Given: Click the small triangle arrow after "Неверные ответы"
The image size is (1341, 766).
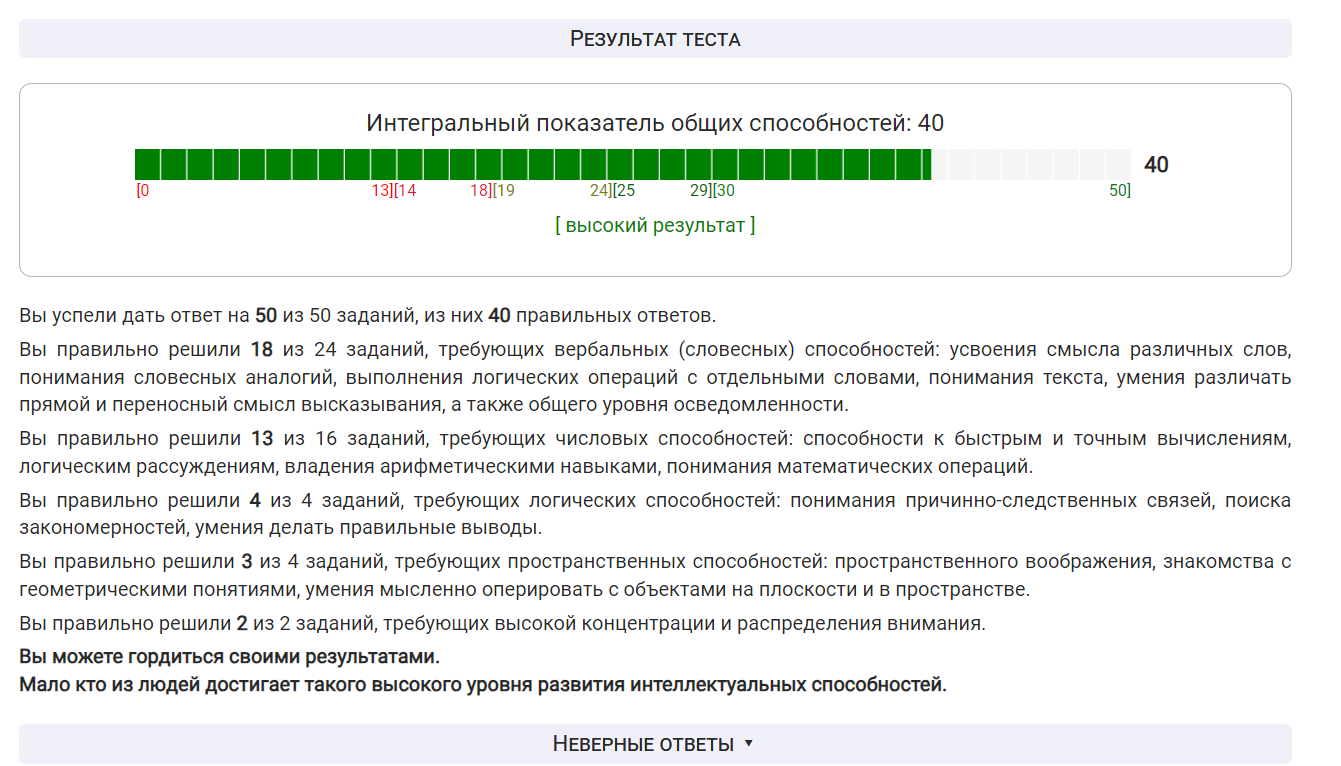Looking at the screenshot, I should [749, 744].
